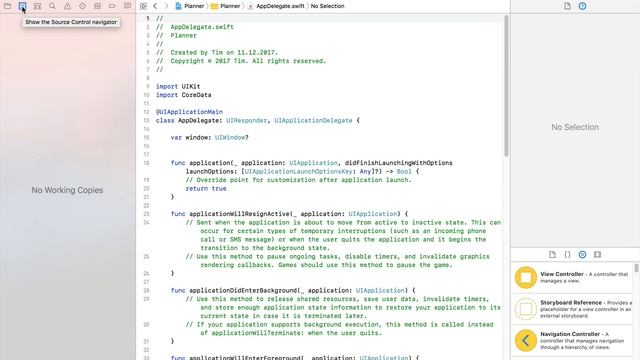
Task: Click Planner project in jump bar
Action: pos(190,6)
